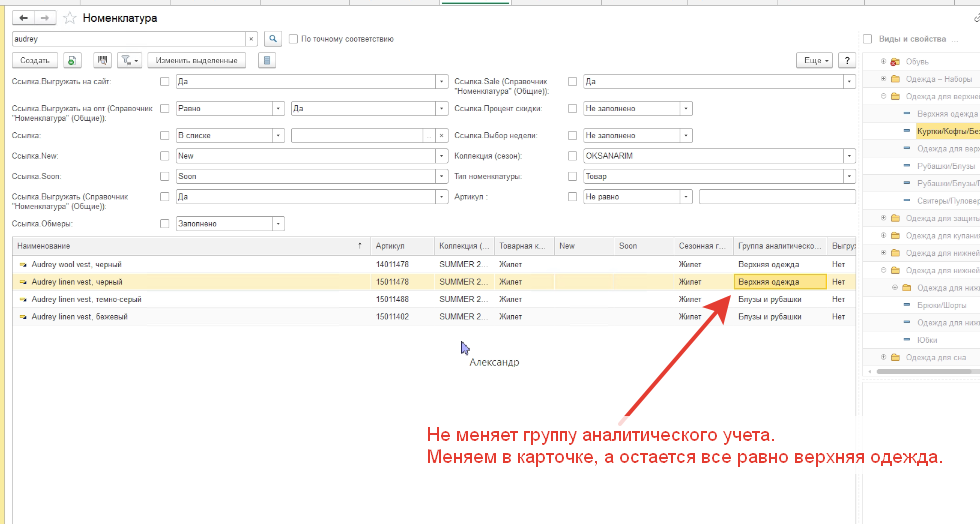The width and height of the screenshot is (980, 524).
Task: Click the report icon after Изменить выделенные
Action: tap(265, 61)
